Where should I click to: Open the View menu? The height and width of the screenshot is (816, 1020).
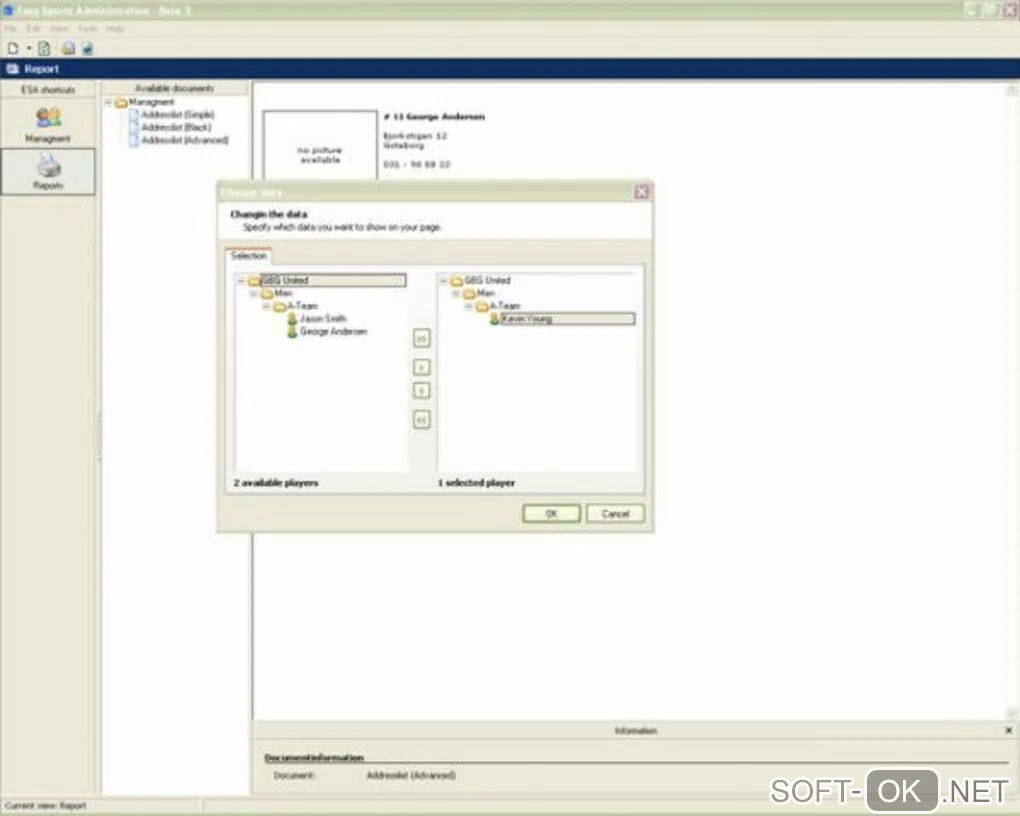[x=59, y=29]
